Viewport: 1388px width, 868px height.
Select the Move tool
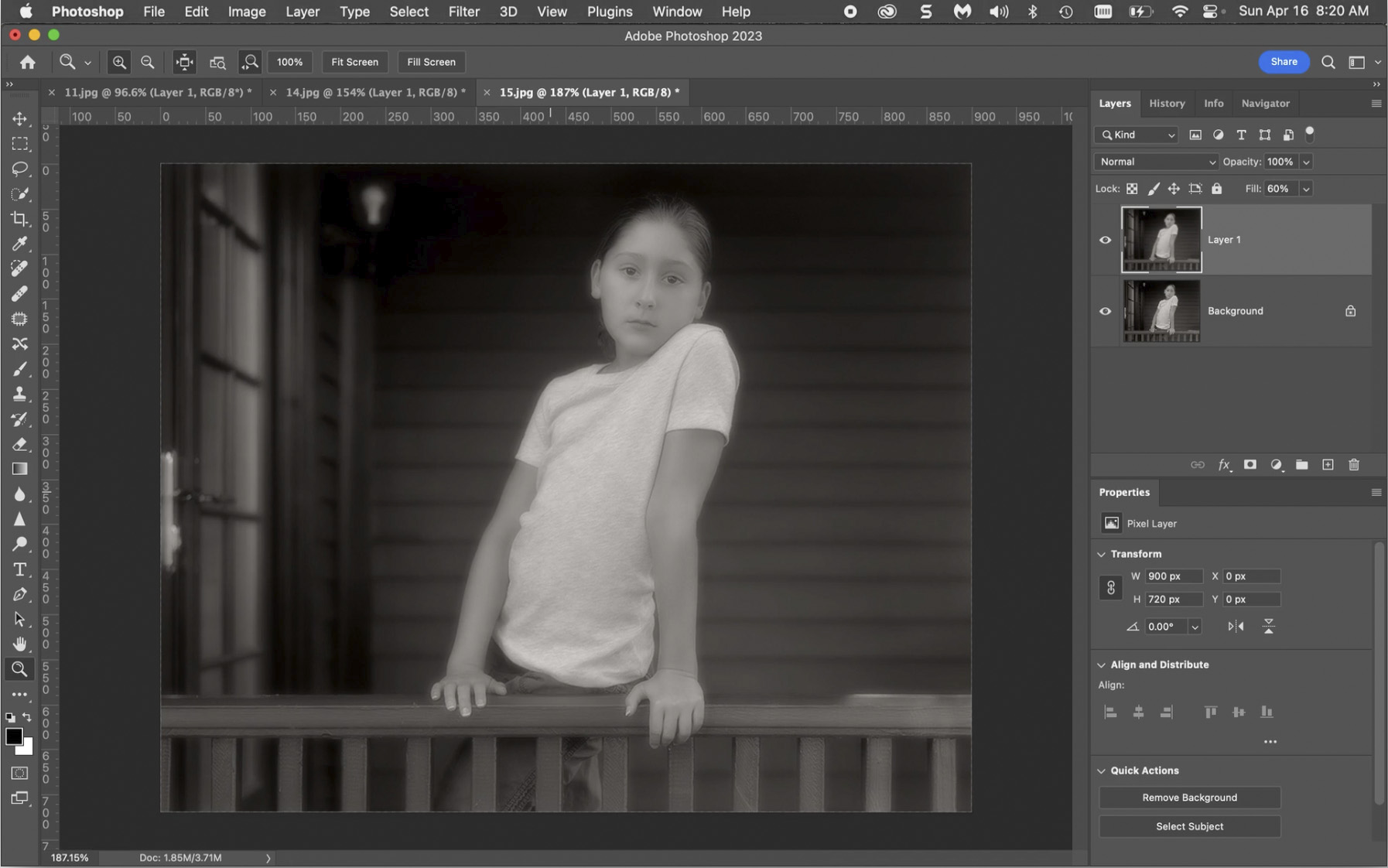(x=20, y=118)
